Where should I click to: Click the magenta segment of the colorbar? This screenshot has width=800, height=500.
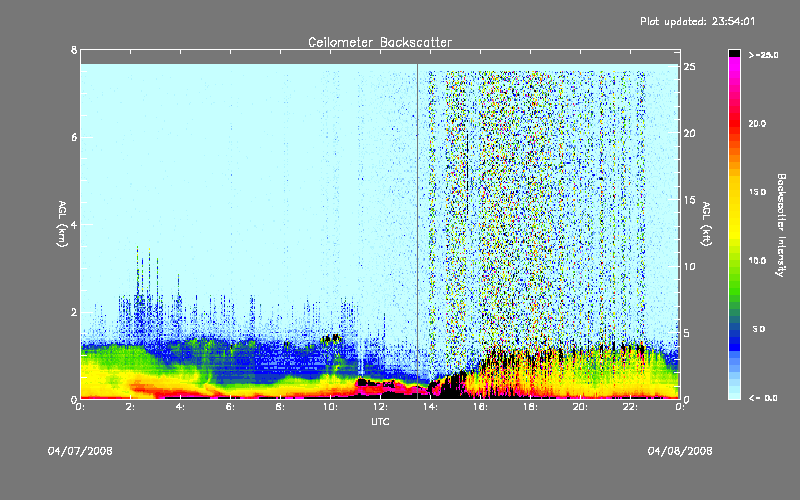pos(734,66)
